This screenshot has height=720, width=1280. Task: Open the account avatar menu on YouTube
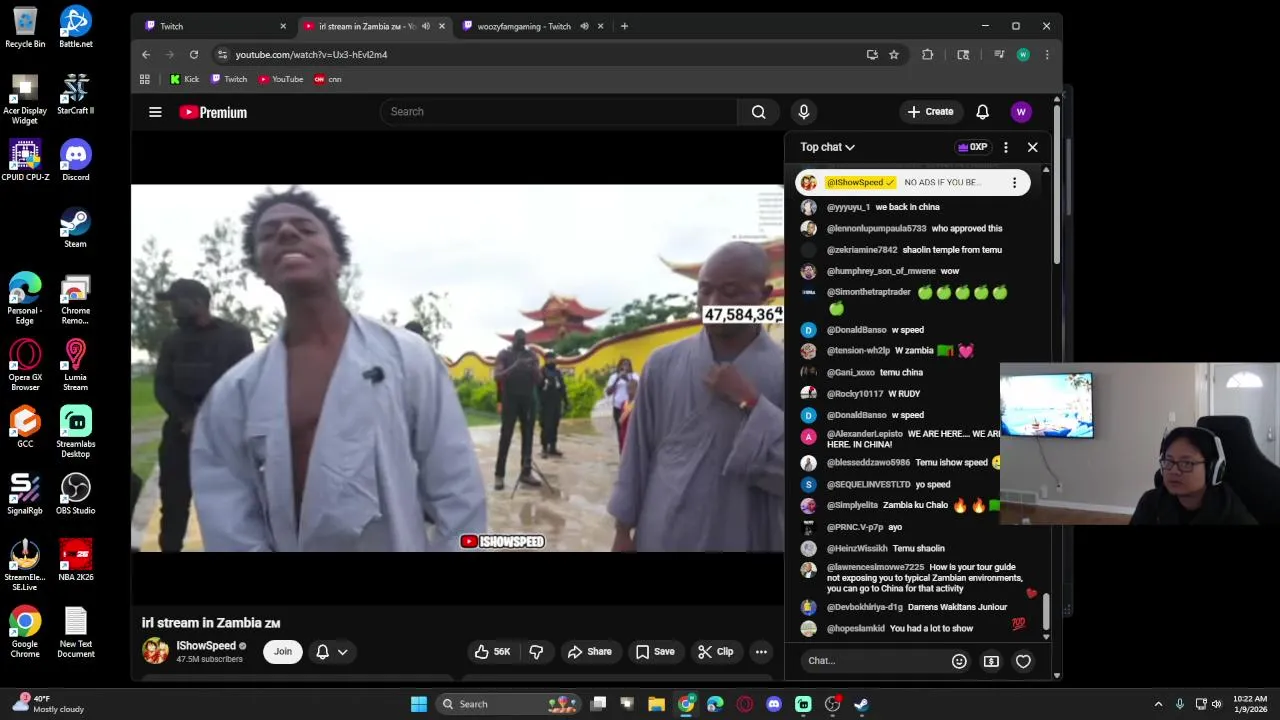pos(1021,112)
